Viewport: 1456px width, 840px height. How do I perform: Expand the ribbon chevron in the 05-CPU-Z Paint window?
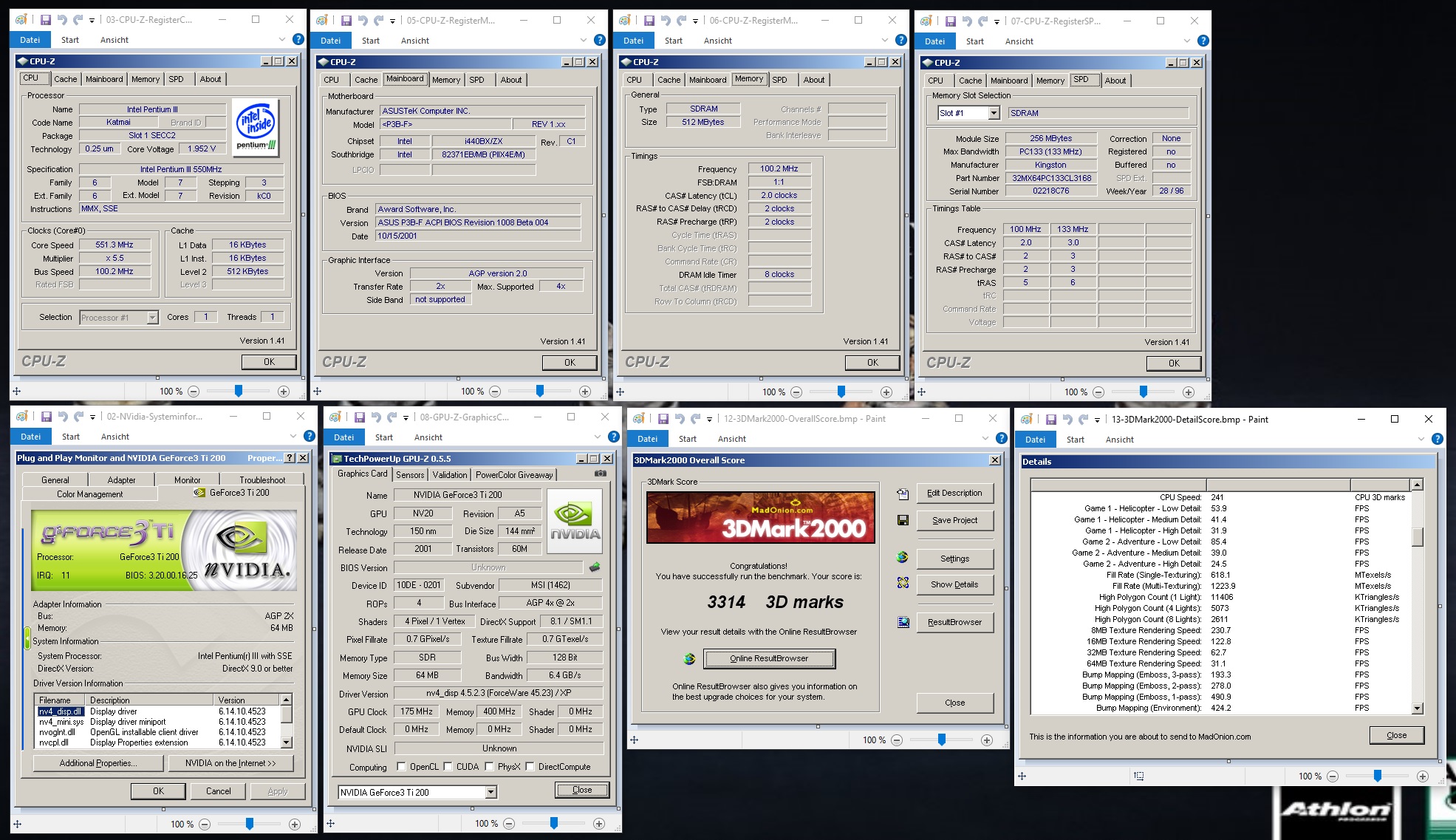coord(583,40)
